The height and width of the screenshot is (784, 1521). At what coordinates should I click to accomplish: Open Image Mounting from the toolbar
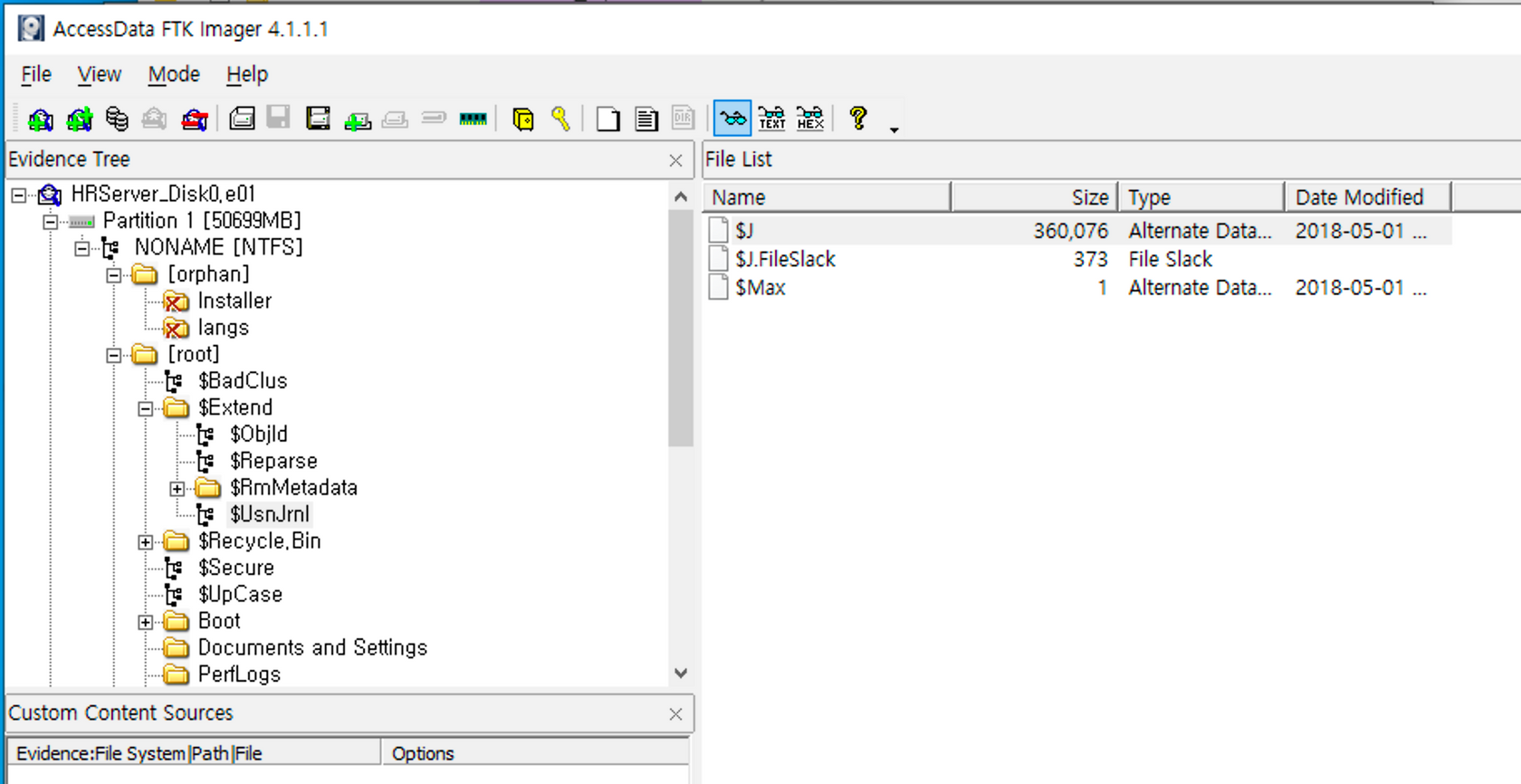click(117, 119)
